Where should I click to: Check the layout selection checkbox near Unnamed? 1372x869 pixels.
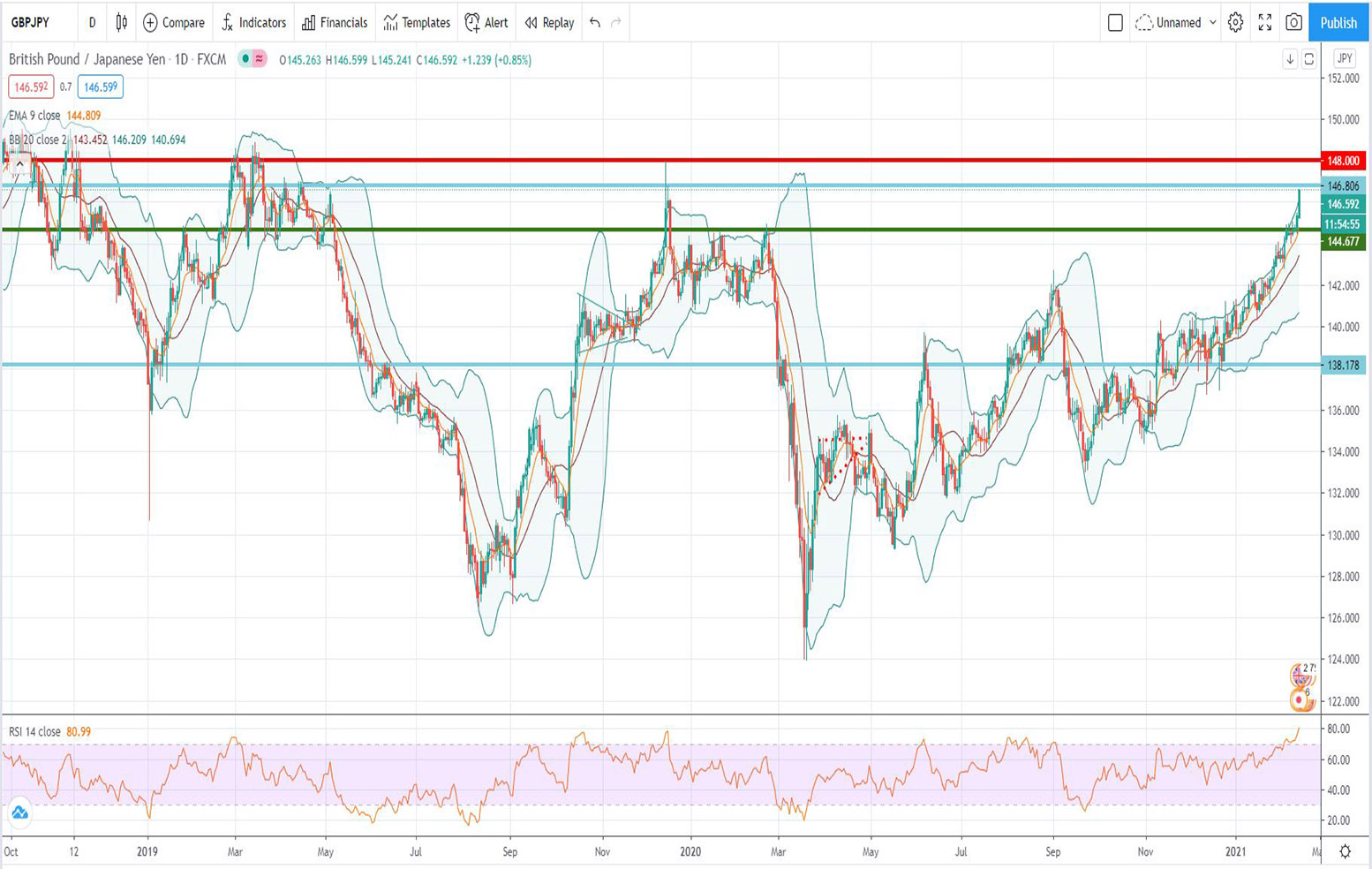1114,23
